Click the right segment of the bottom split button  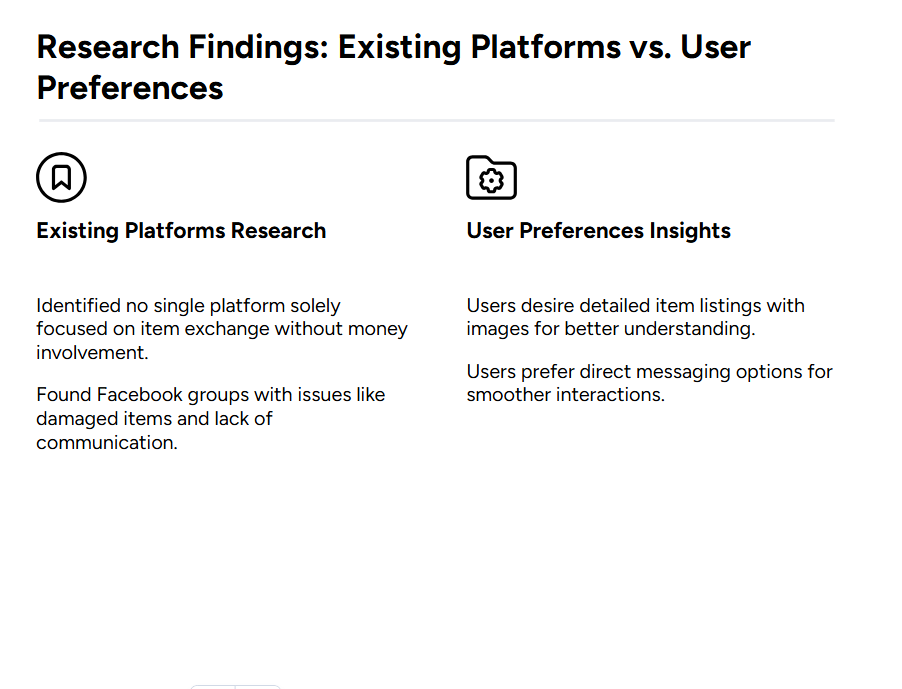tap(258, 687)
